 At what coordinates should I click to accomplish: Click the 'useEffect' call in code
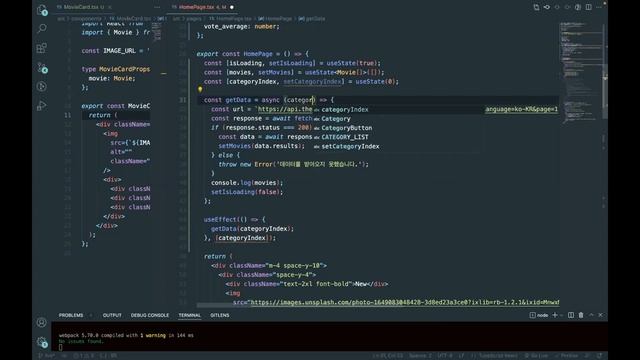pyautogui.click(x=220, y=219)
